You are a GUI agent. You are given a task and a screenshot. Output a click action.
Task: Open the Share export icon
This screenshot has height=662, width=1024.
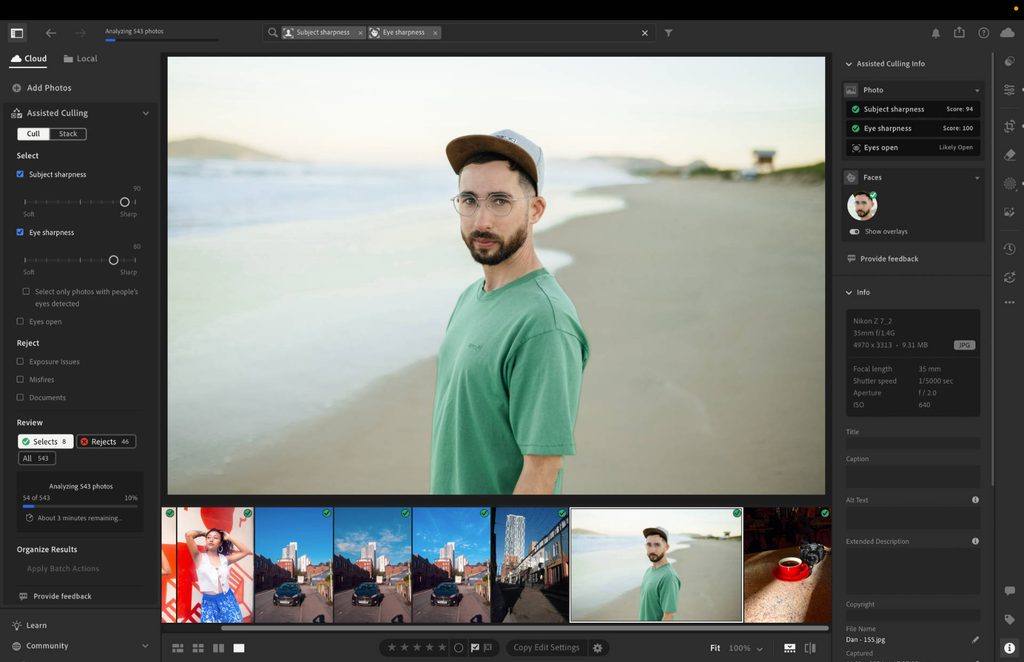tap(959, 32)
